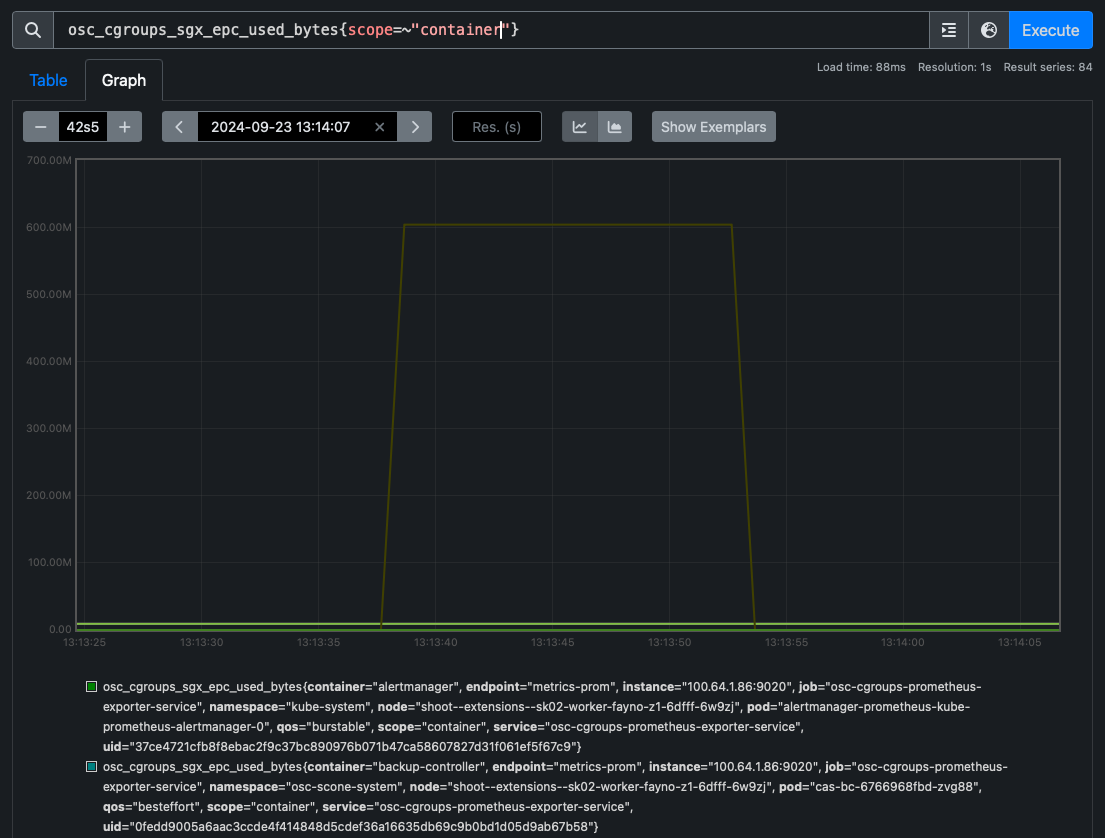Increase the graph range with plus
Viewport: 1105px width, 838px height.
point(125,127)
